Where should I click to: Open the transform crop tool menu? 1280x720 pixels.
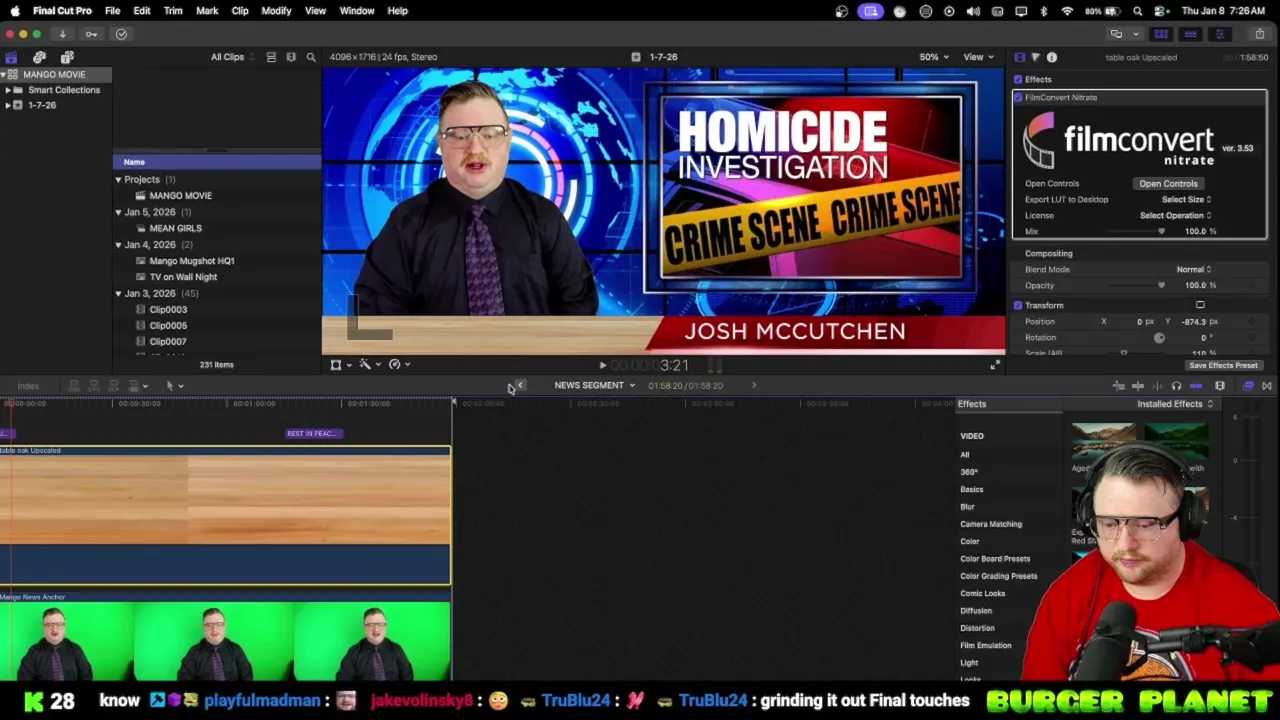point(340,365)
